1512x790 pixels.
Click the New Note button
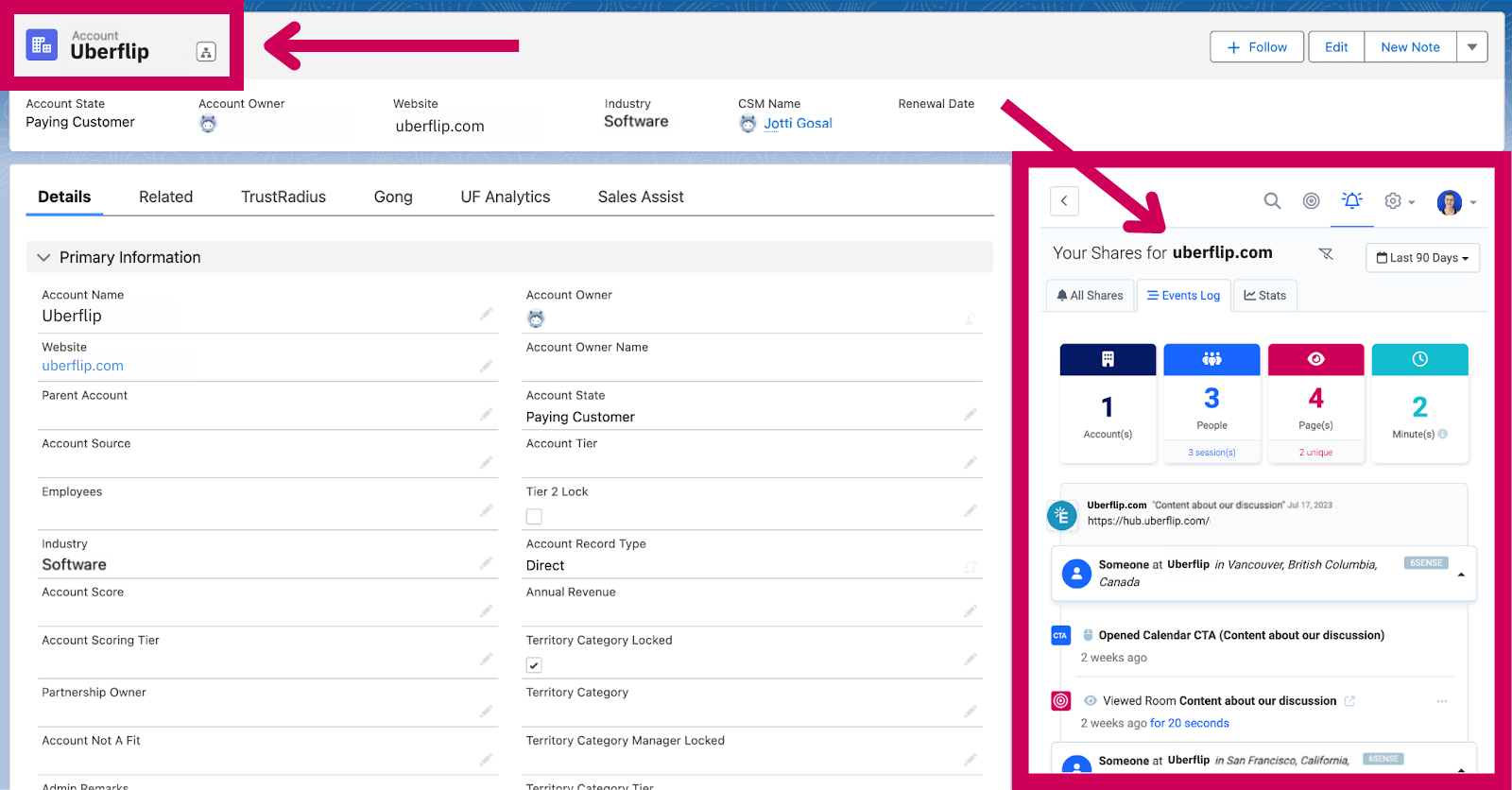[1410, 47]
